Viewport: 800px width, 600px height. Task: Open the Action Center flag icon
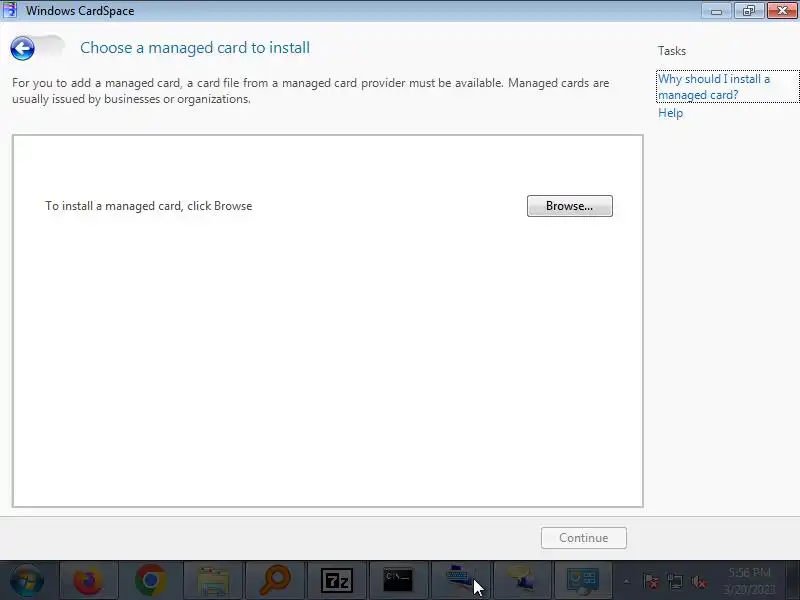tap(651, 581)
